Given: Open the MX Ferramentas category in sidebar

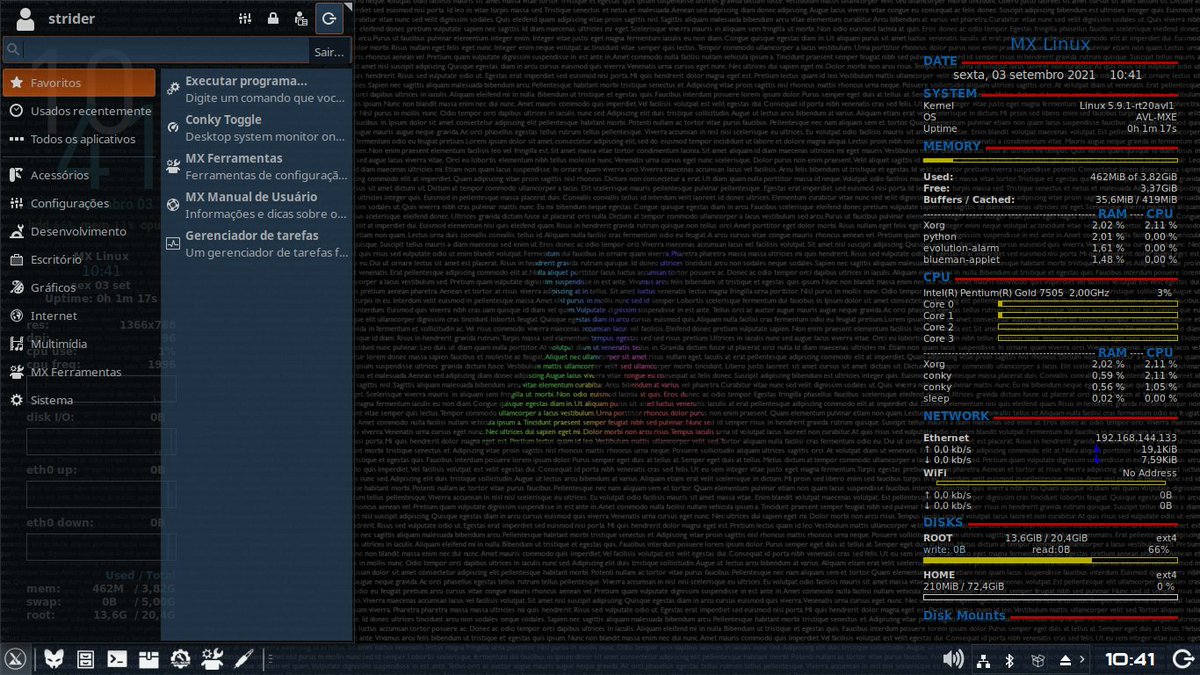Looking at the screenshot, I should [x=80, y=372].
